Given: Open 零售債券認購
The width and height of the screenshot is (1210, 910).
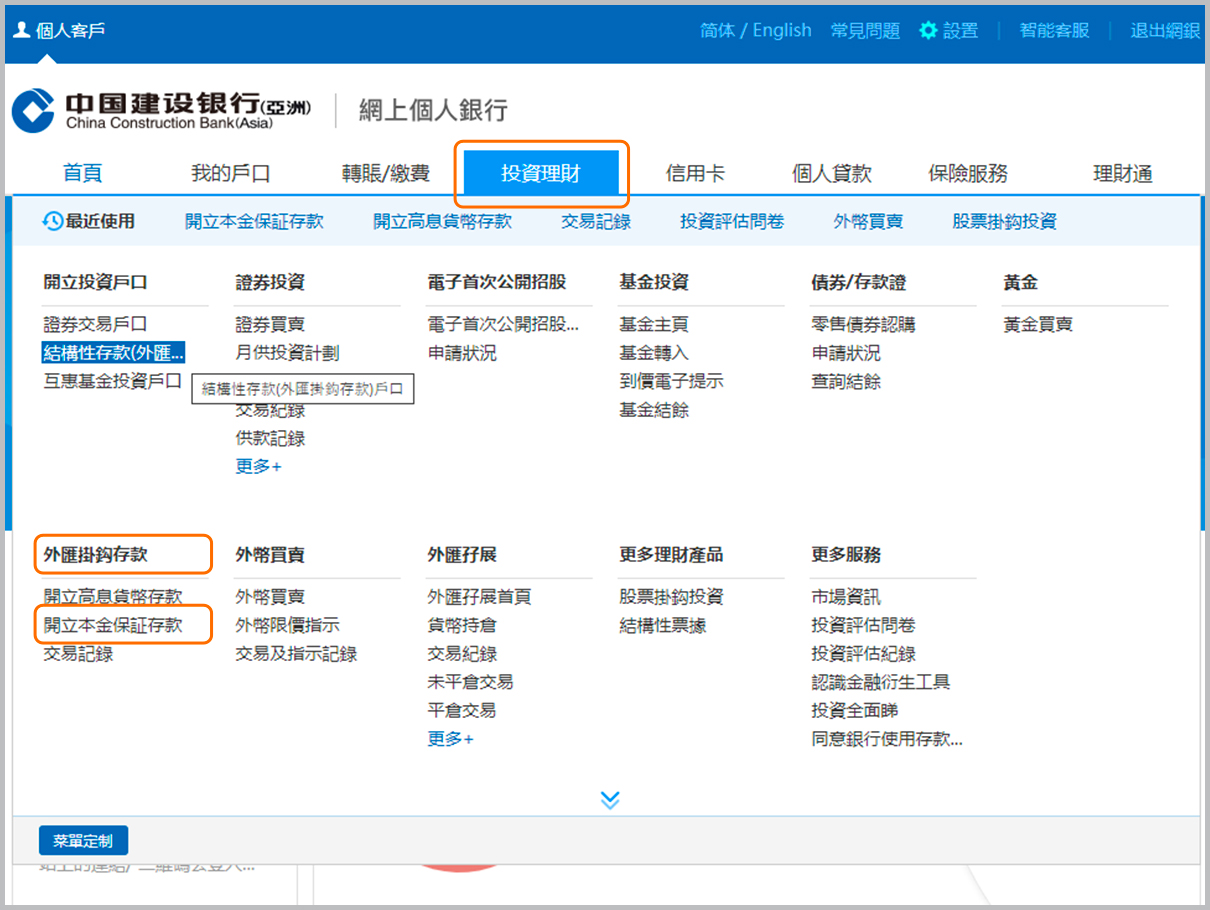Looking at the screenshot, I should point(863,324).
